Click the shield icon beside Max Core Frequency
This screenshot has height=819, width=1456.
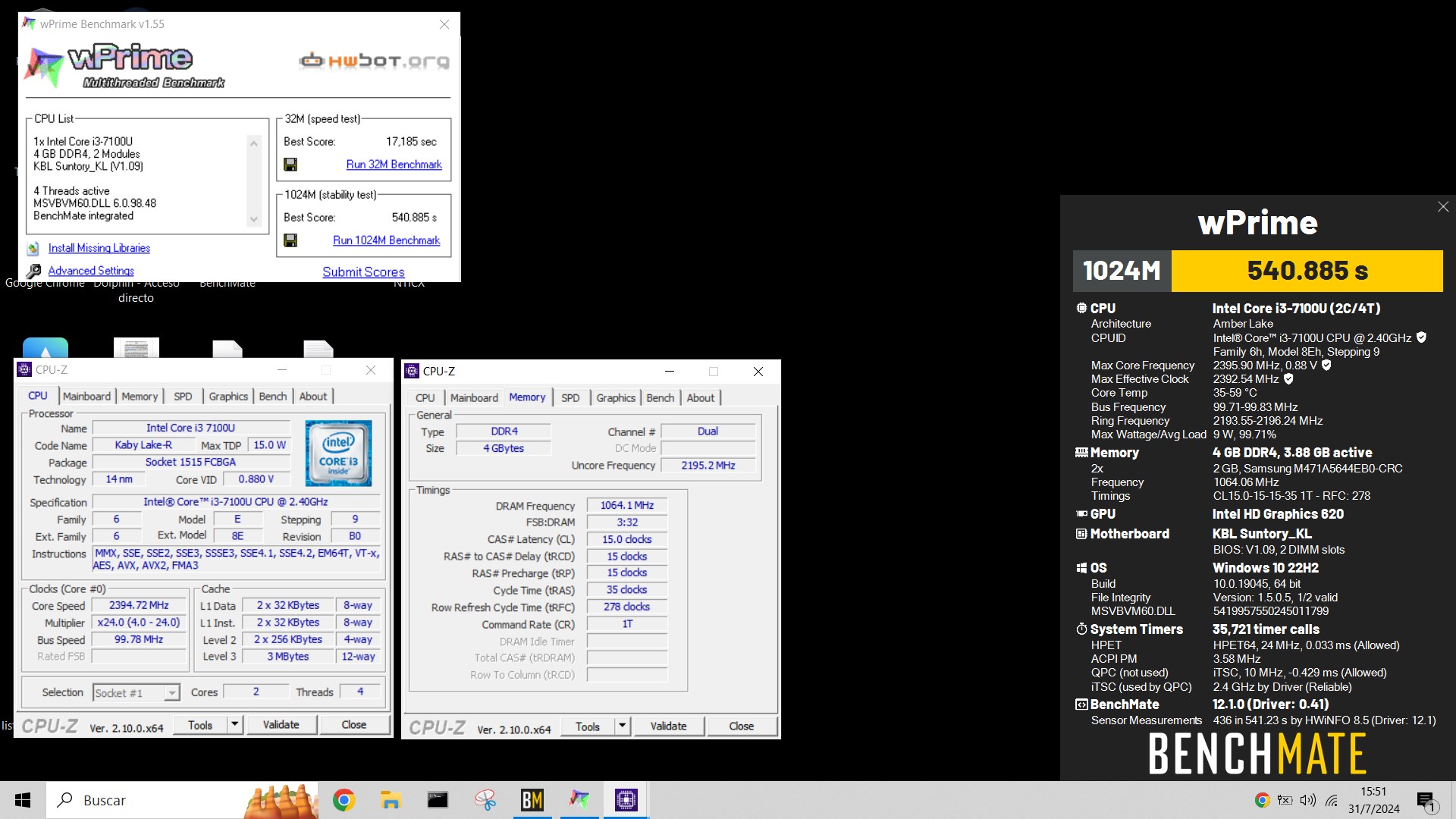[1326, 365]
